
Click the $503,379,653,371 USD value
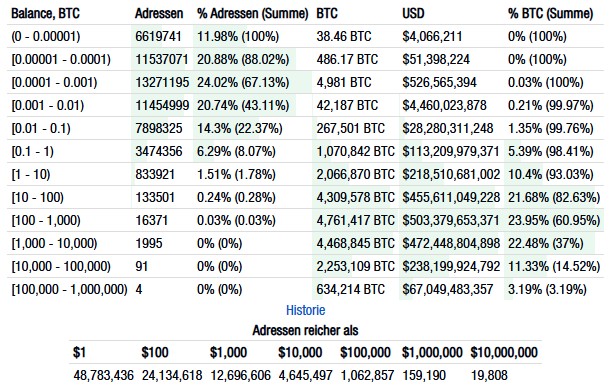point(451,220)
